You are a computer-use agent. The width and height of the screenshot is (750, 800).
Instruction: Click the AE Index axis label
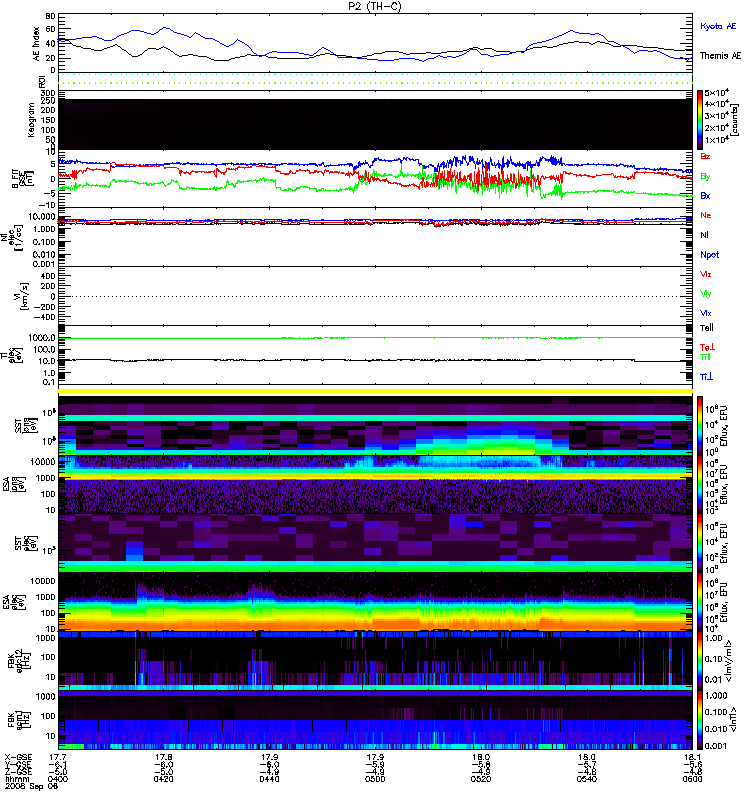[38, 42]
